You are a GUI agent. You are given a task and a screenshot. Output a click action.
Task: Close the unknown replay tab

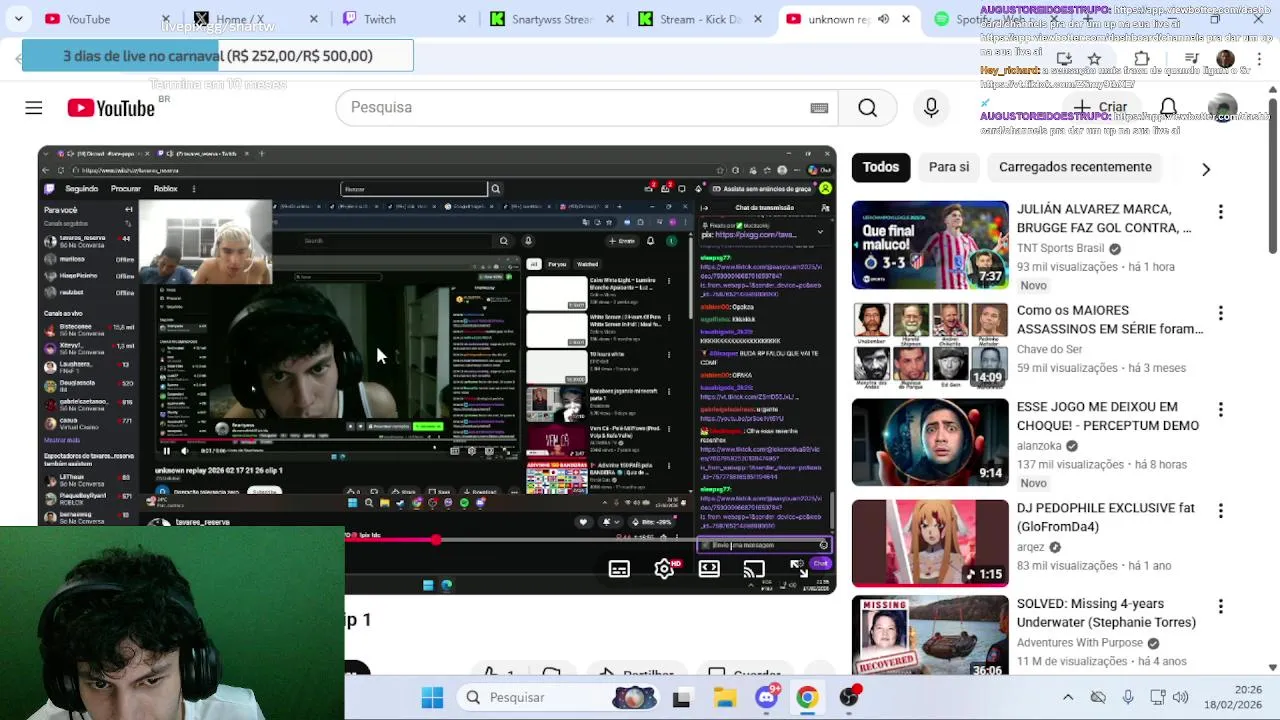pyautogui.click(x=906, y=19)
